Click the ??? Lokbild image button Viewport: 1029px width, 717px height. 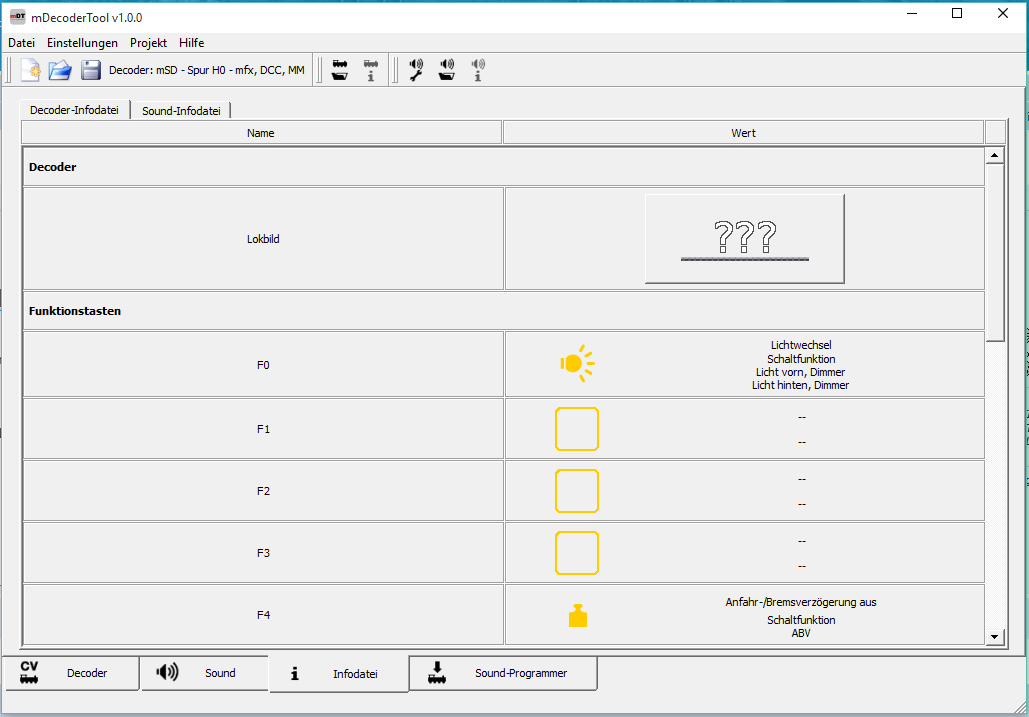pyautogui.click(x=745, y=239)
